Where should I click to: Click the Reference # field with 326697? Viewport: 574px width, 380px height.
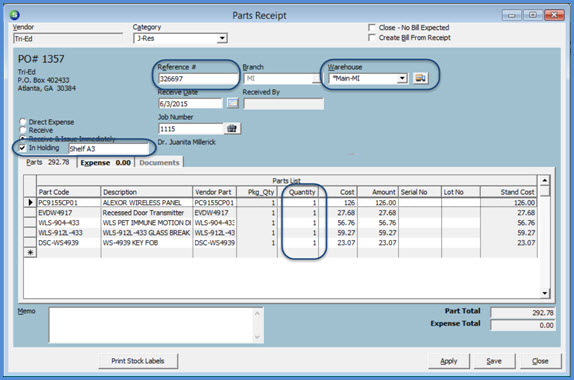[x=198, y=79]
